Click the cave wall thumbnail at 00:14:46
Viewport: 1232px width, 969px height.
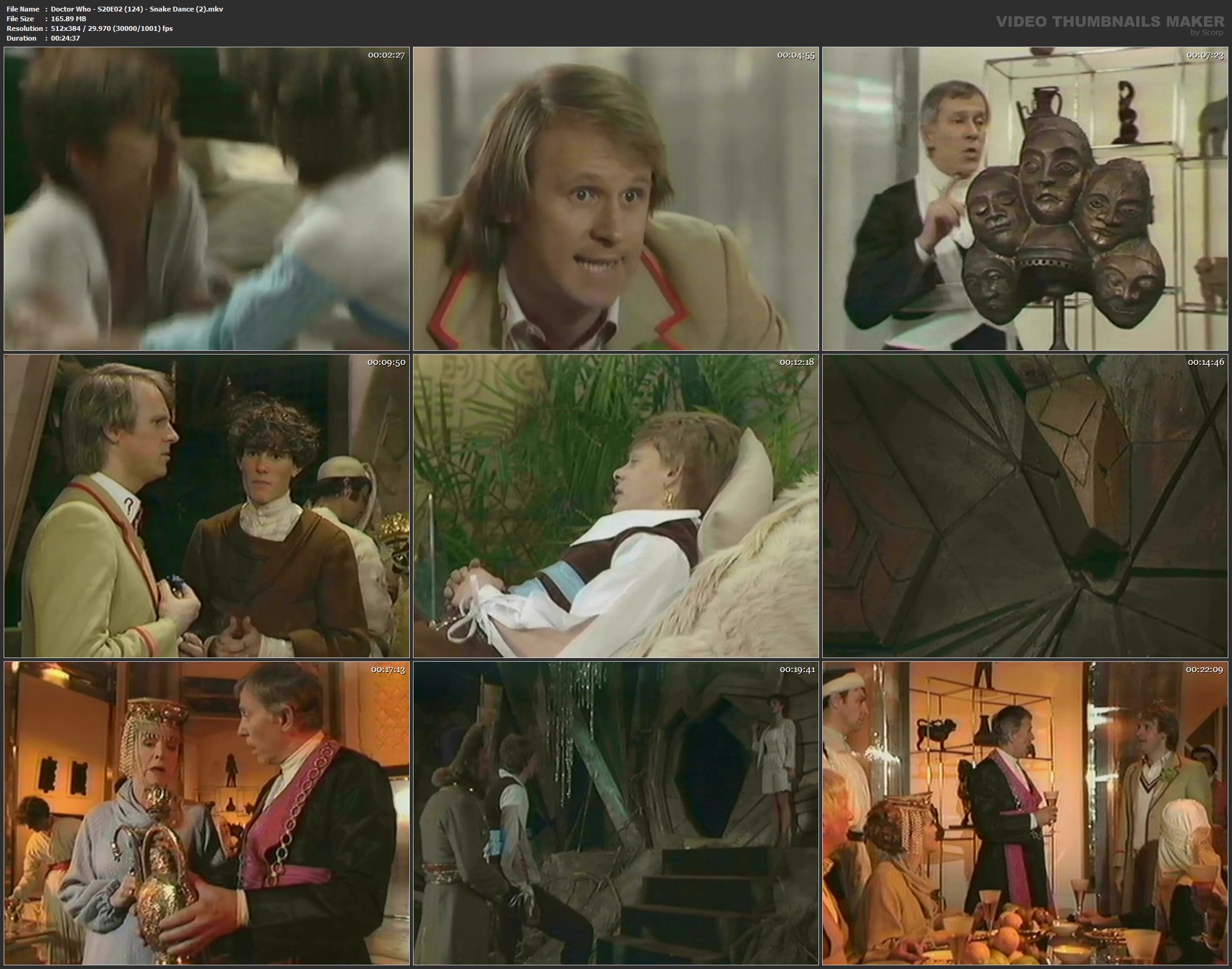(1025, 506)
